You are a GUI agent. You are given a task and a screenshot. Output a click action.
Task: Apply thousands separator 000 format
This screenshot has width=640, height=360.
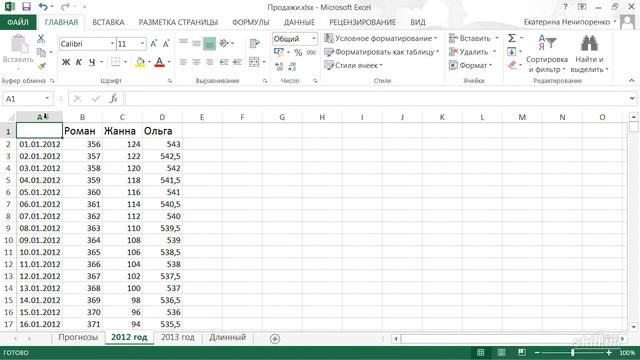[311, 53]
